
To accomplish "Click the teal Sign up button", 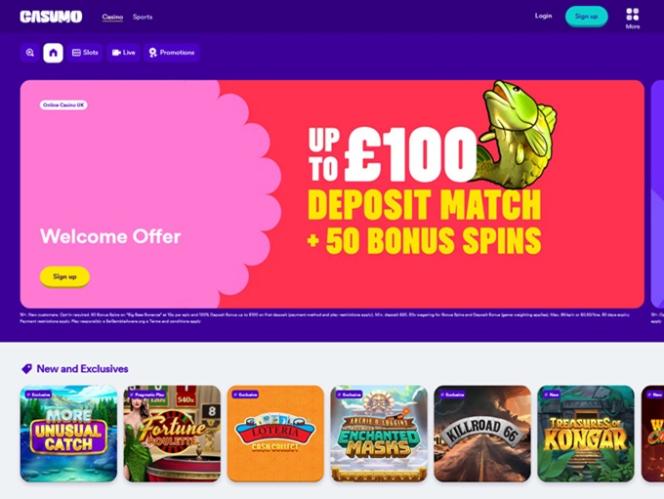I will (587, 17).
